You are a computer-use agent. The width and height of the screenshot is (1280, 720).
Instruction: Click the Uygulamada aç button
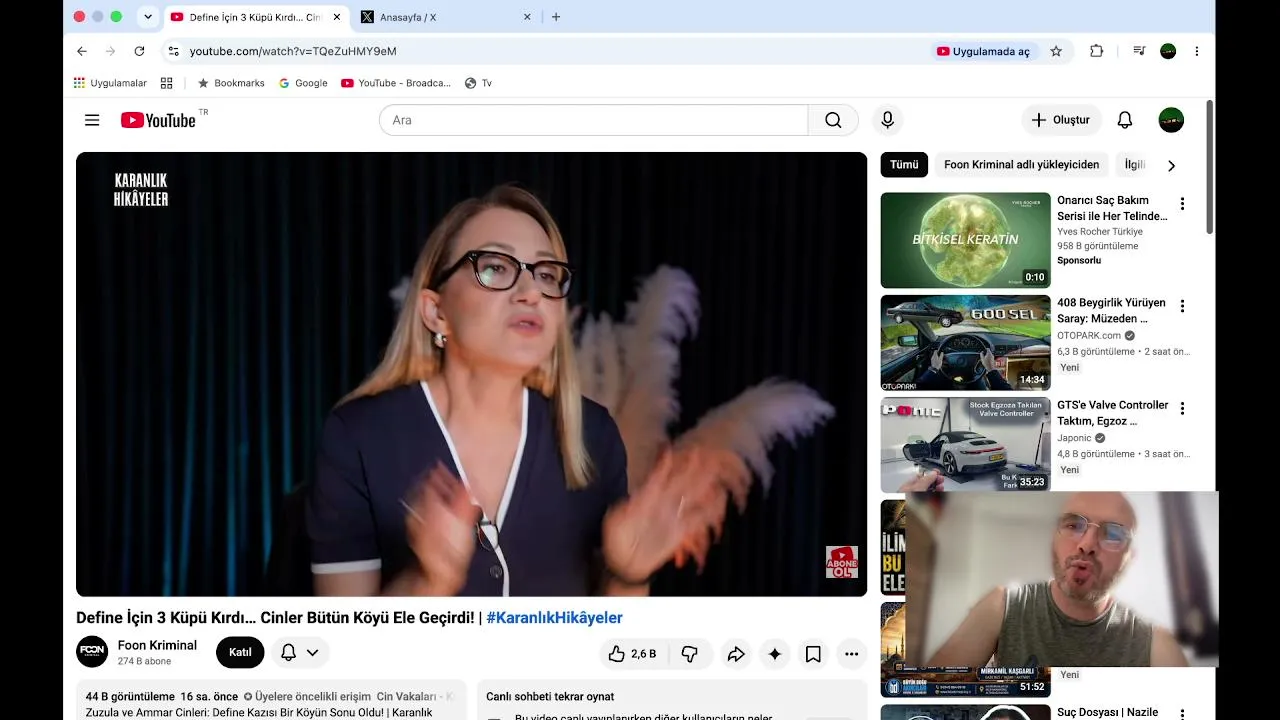[983, 51]
